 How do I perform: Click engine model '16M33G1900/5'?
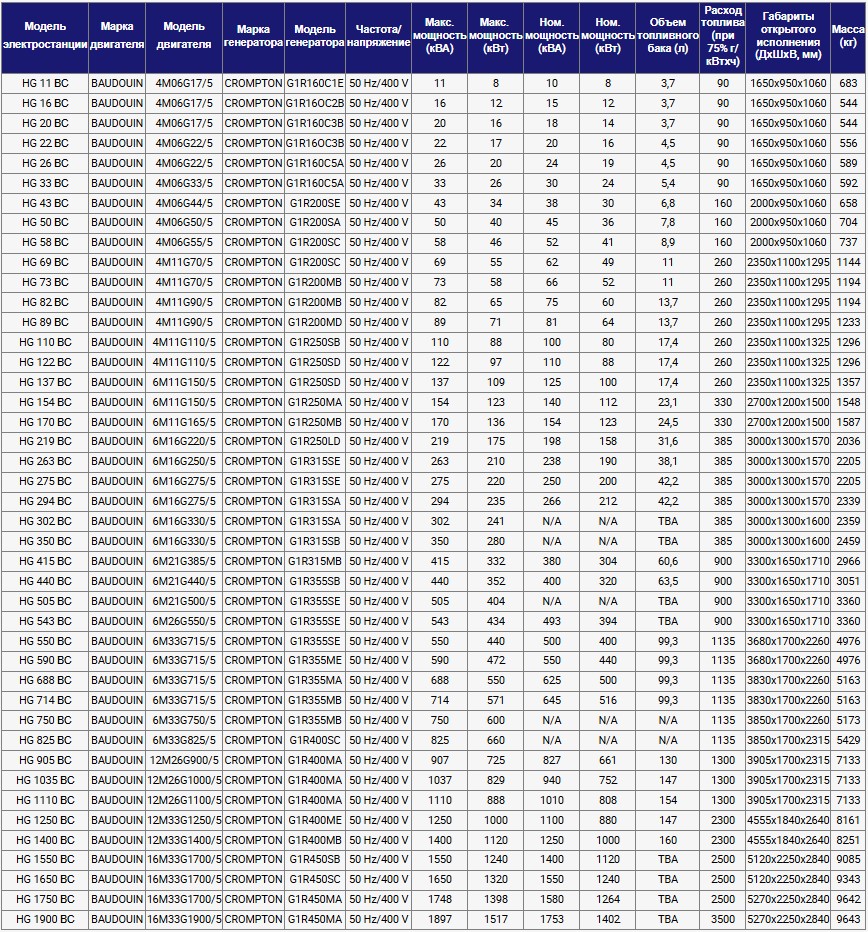(x=184, y=919)
